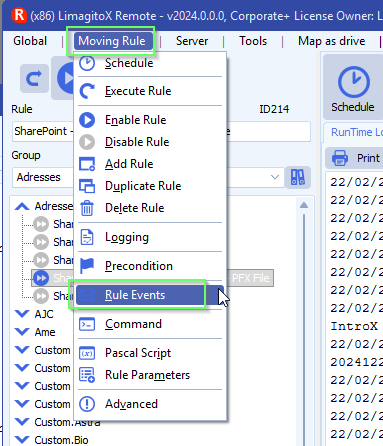Click the clock icon beside Schedule menu item
Viewport: 383px width, 446px height.
click(x=87, y=63)
